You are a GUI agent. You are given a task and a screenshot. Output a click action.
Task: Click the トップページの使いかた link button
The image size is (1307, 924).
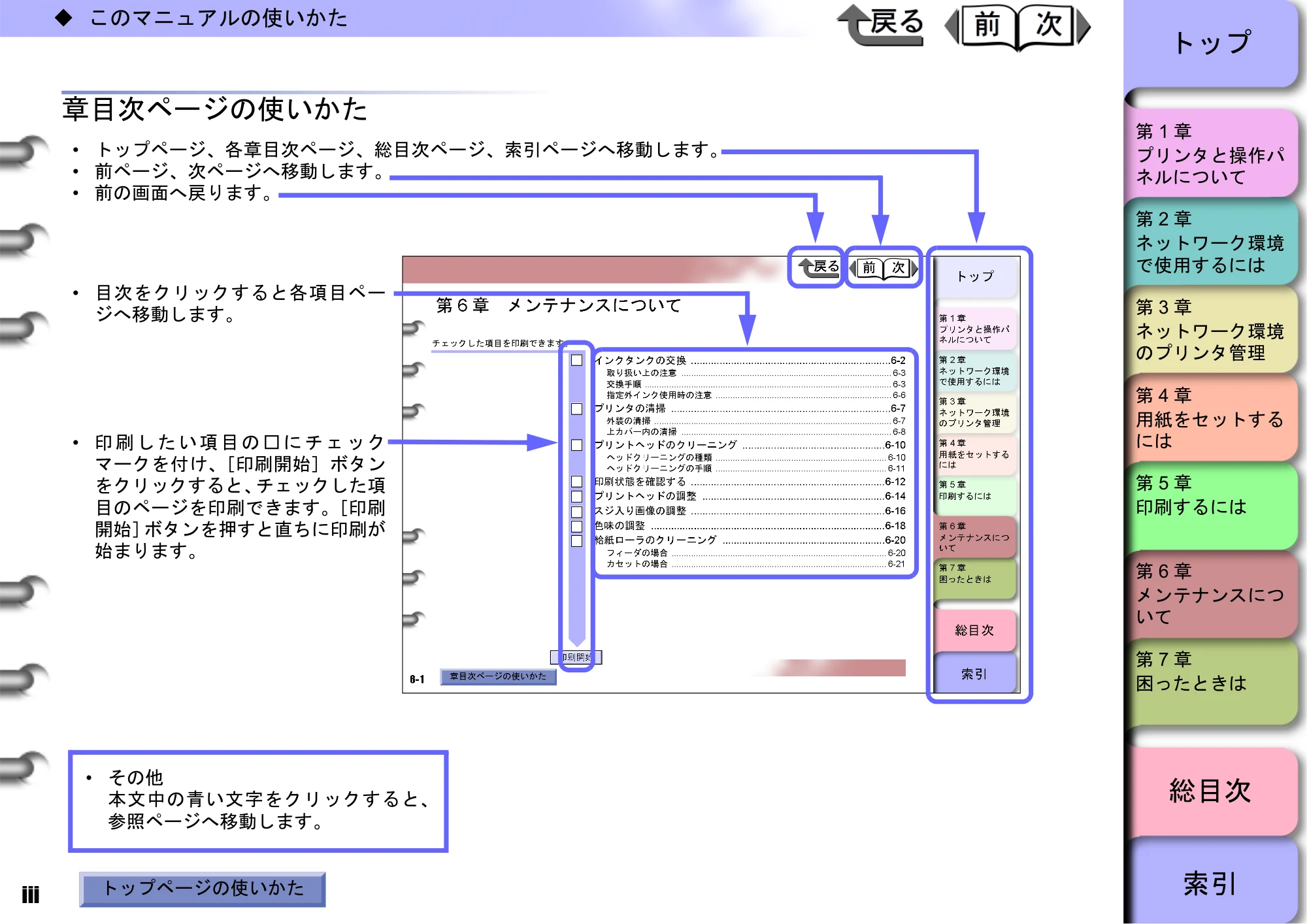coord(203,889)
